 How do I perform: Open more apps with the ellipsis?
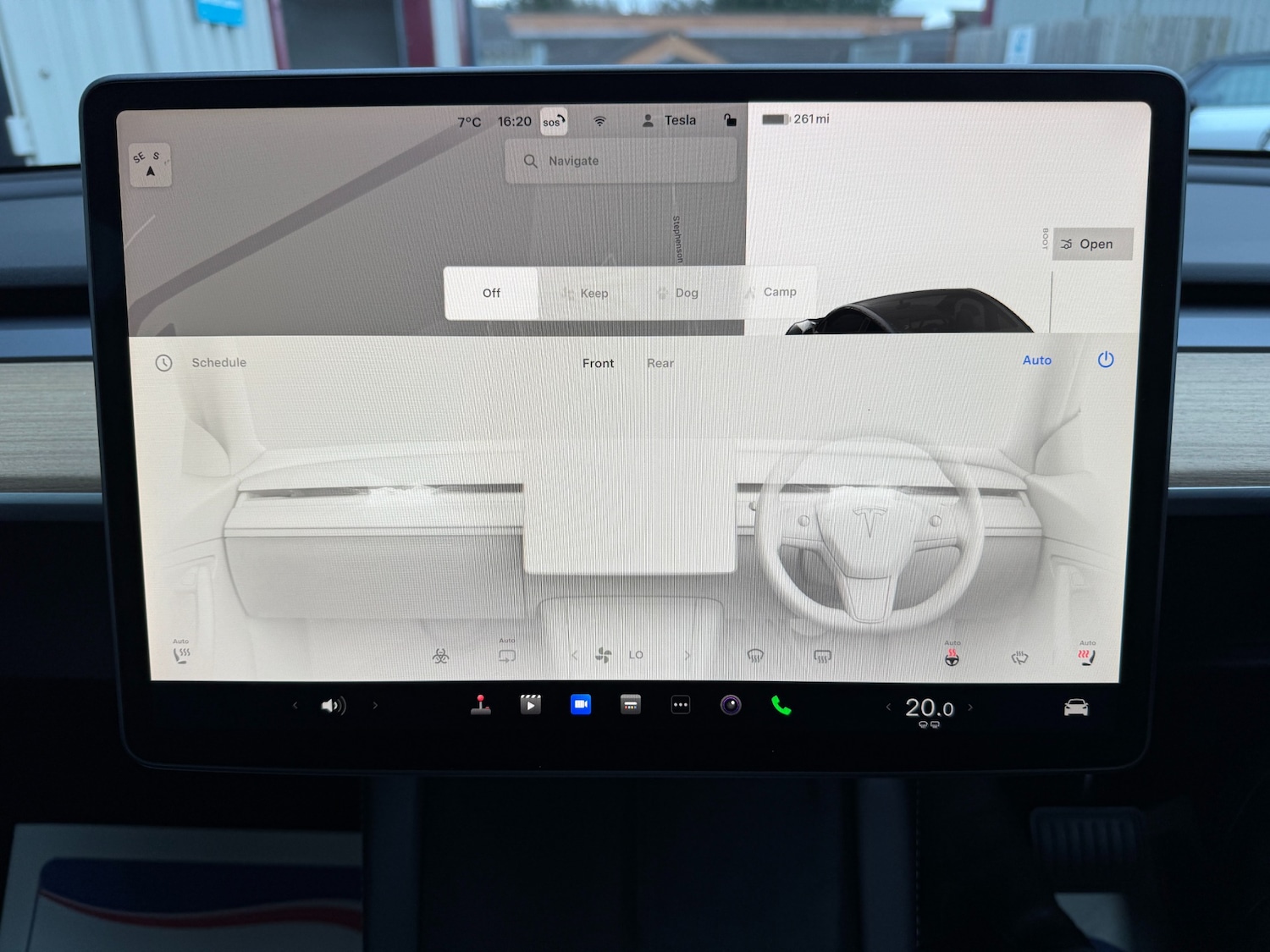681,704
